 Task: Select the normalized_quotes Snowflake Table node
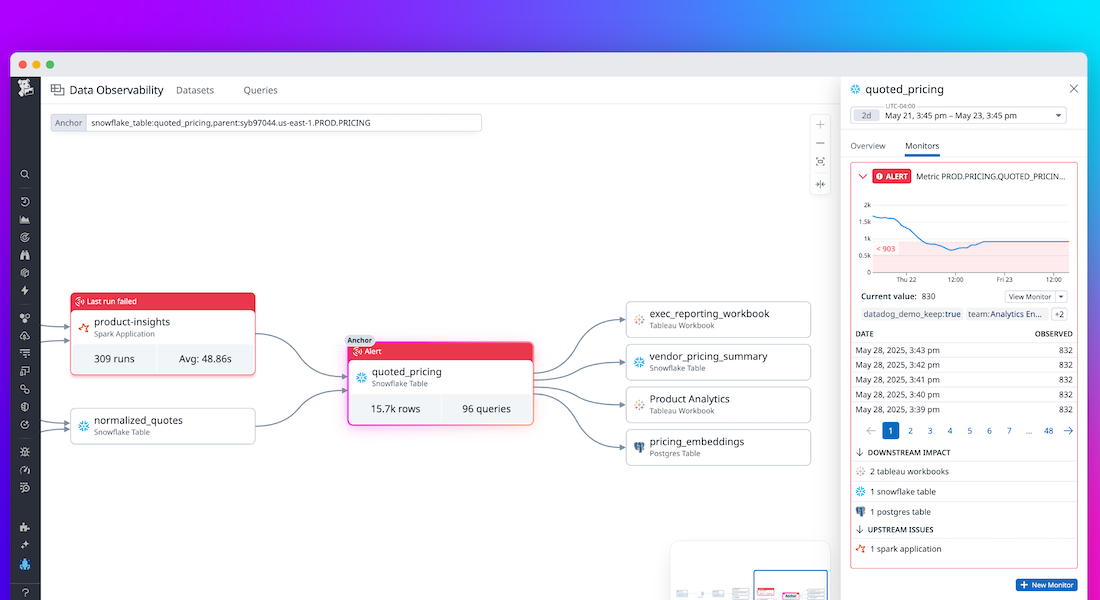point(163,426)
